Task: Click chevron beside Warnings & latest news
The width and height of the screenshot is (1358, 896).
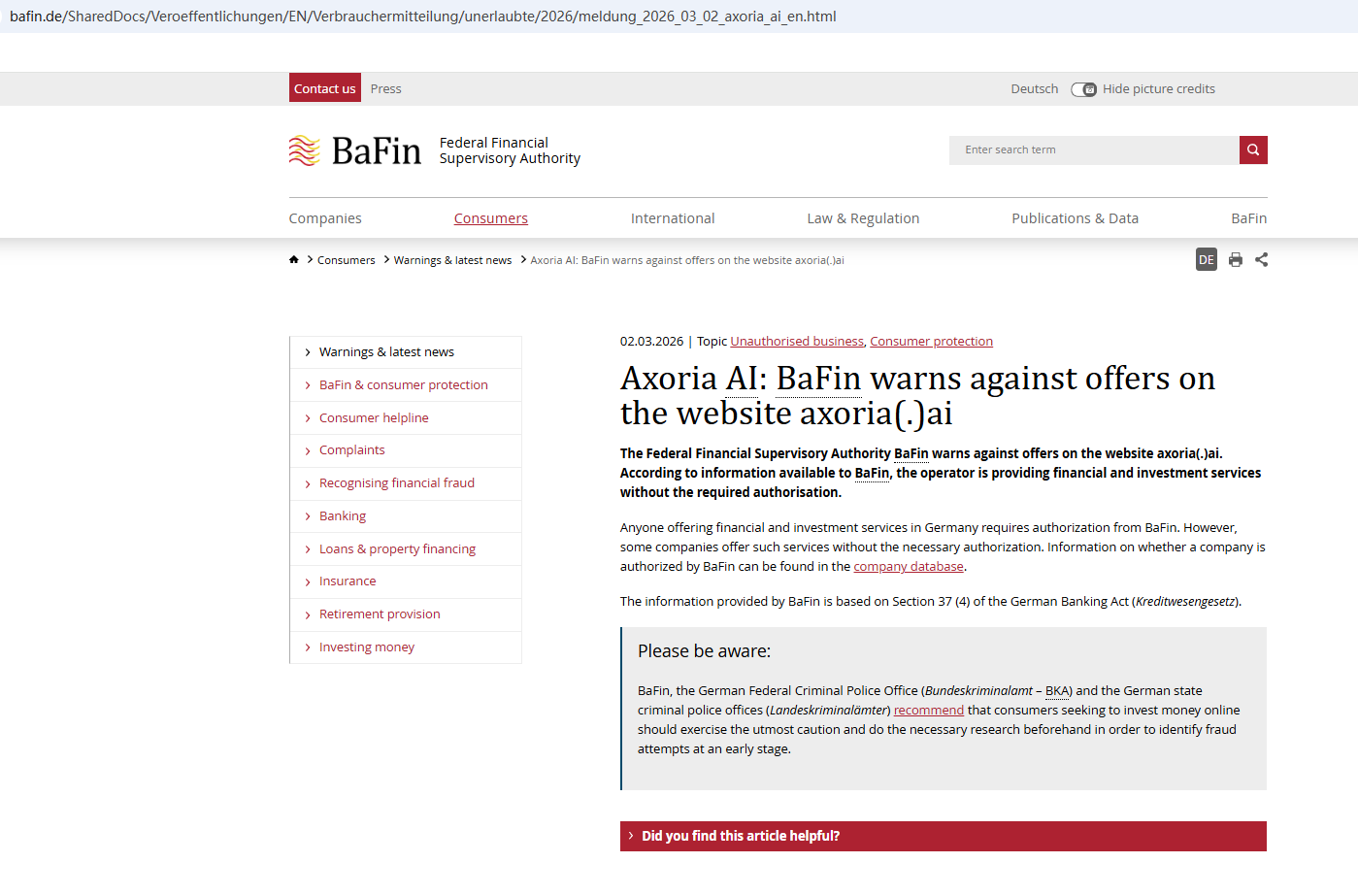Action: click(308, 352)
